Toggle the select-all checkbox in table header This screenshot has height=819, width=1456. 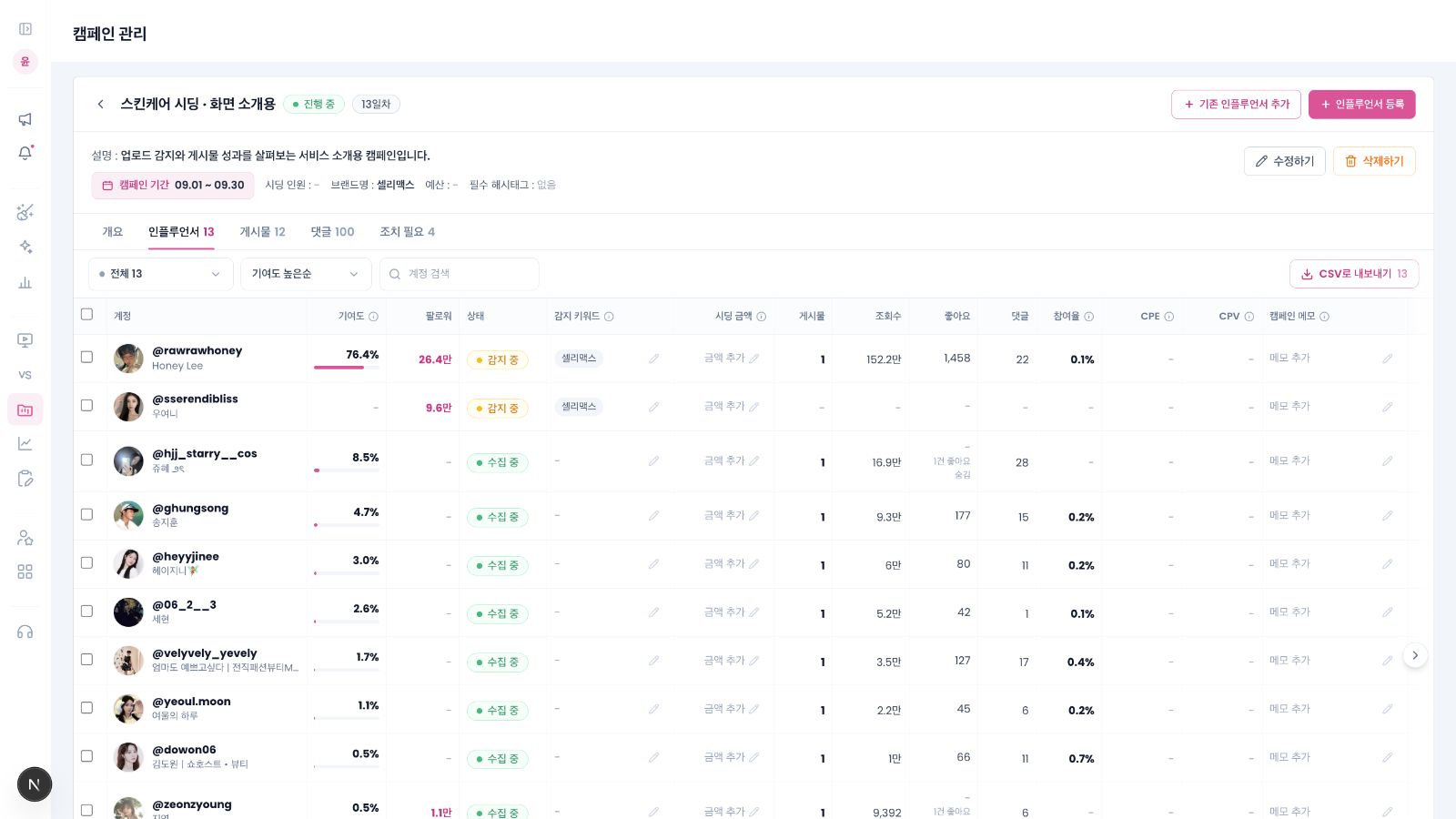(86, 314)
